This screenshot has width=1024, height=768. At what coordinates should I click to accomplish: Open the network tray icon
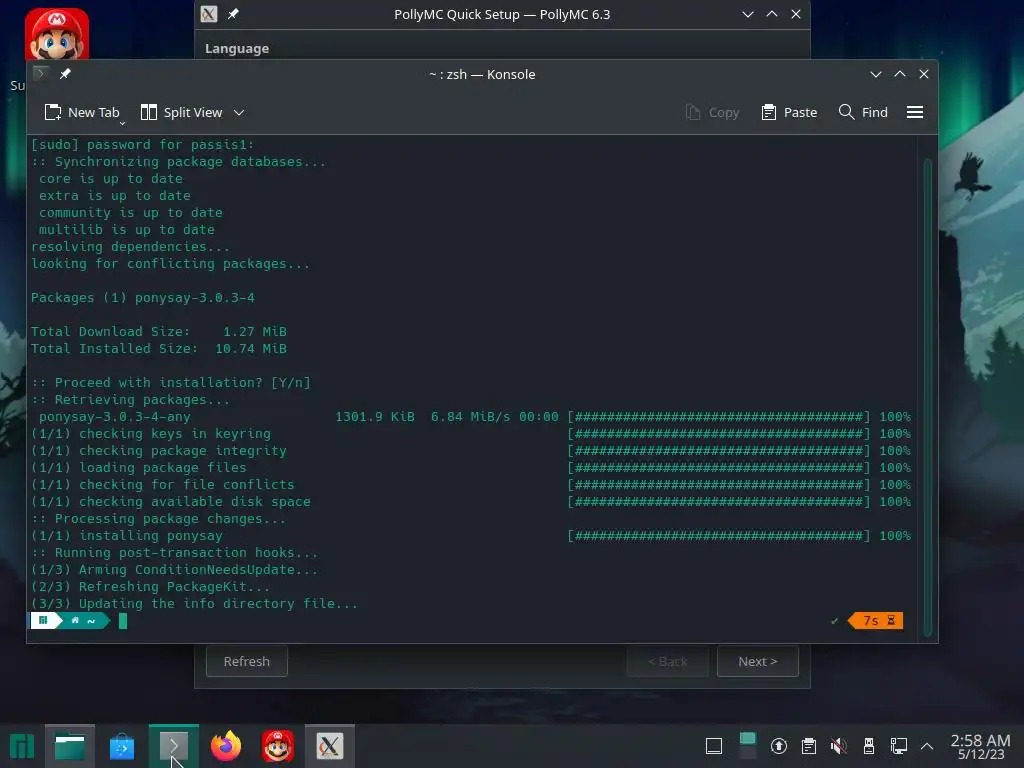(899, 746)
